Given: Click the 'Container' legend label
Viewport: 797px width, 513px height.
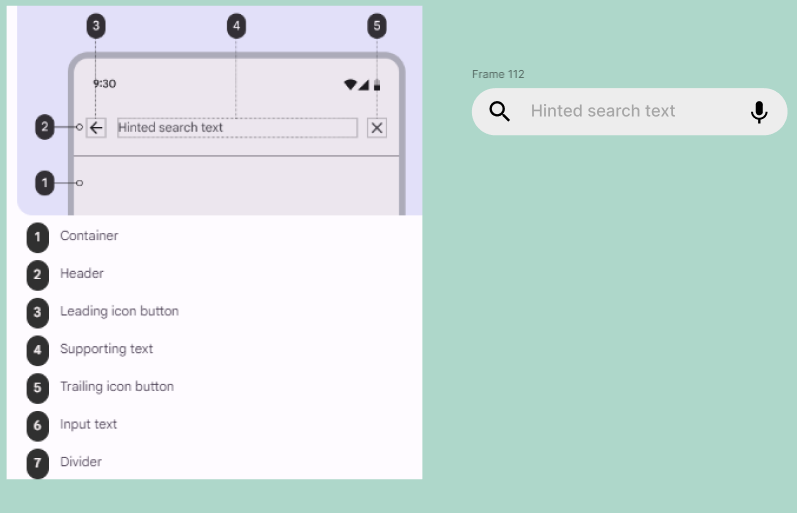Looking at the screenshot, I should click(89, 236).
